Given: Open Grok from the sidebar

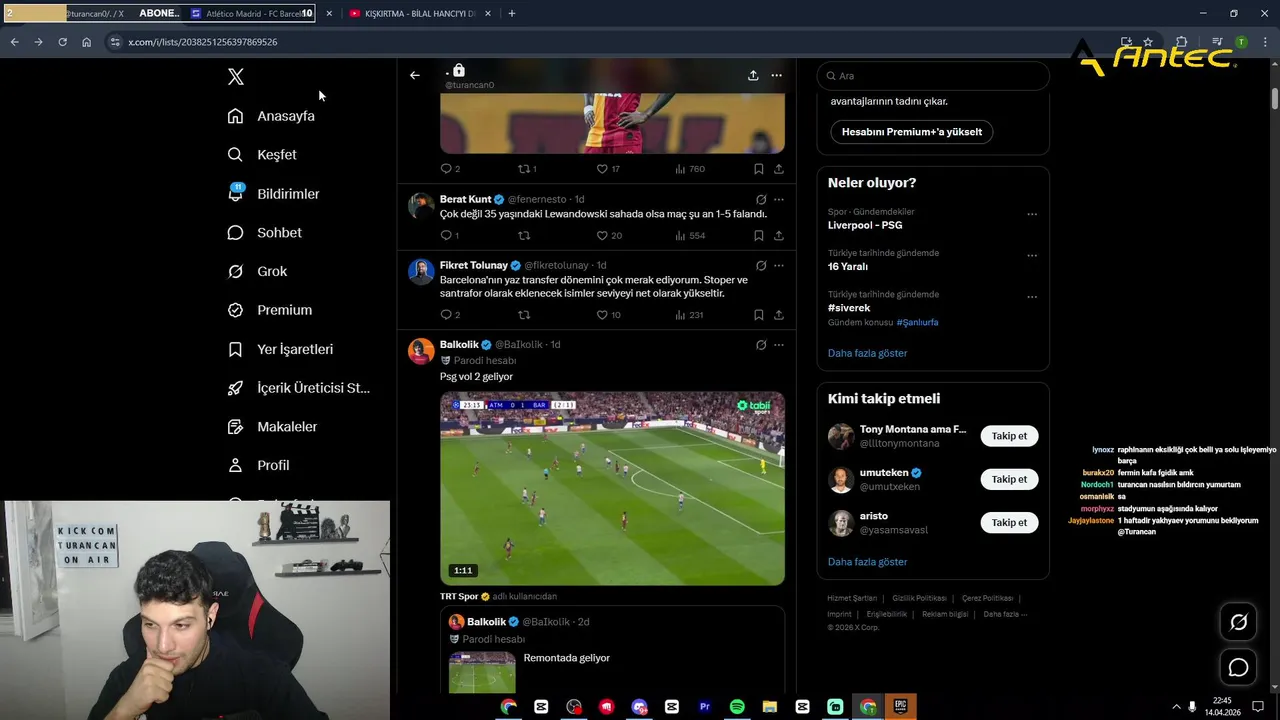Looking at the screenshot, I should [x=257, y=272].
